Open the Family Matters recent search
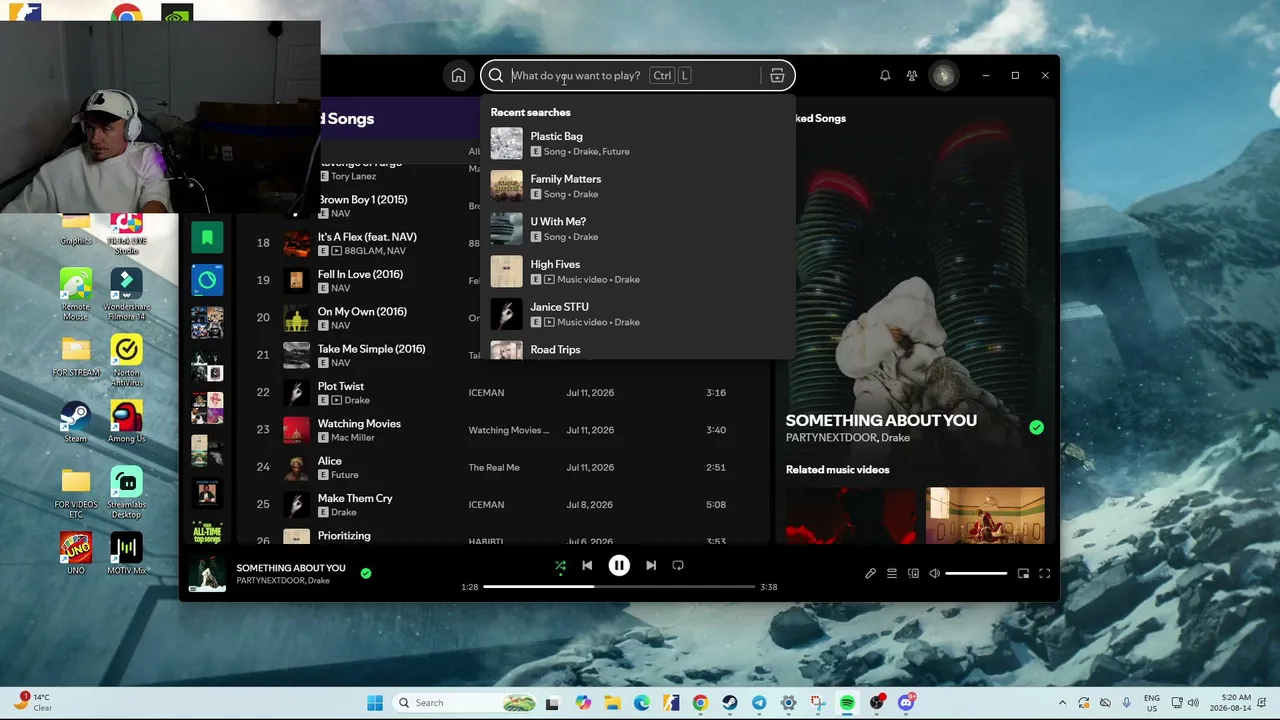 [638, 186]
